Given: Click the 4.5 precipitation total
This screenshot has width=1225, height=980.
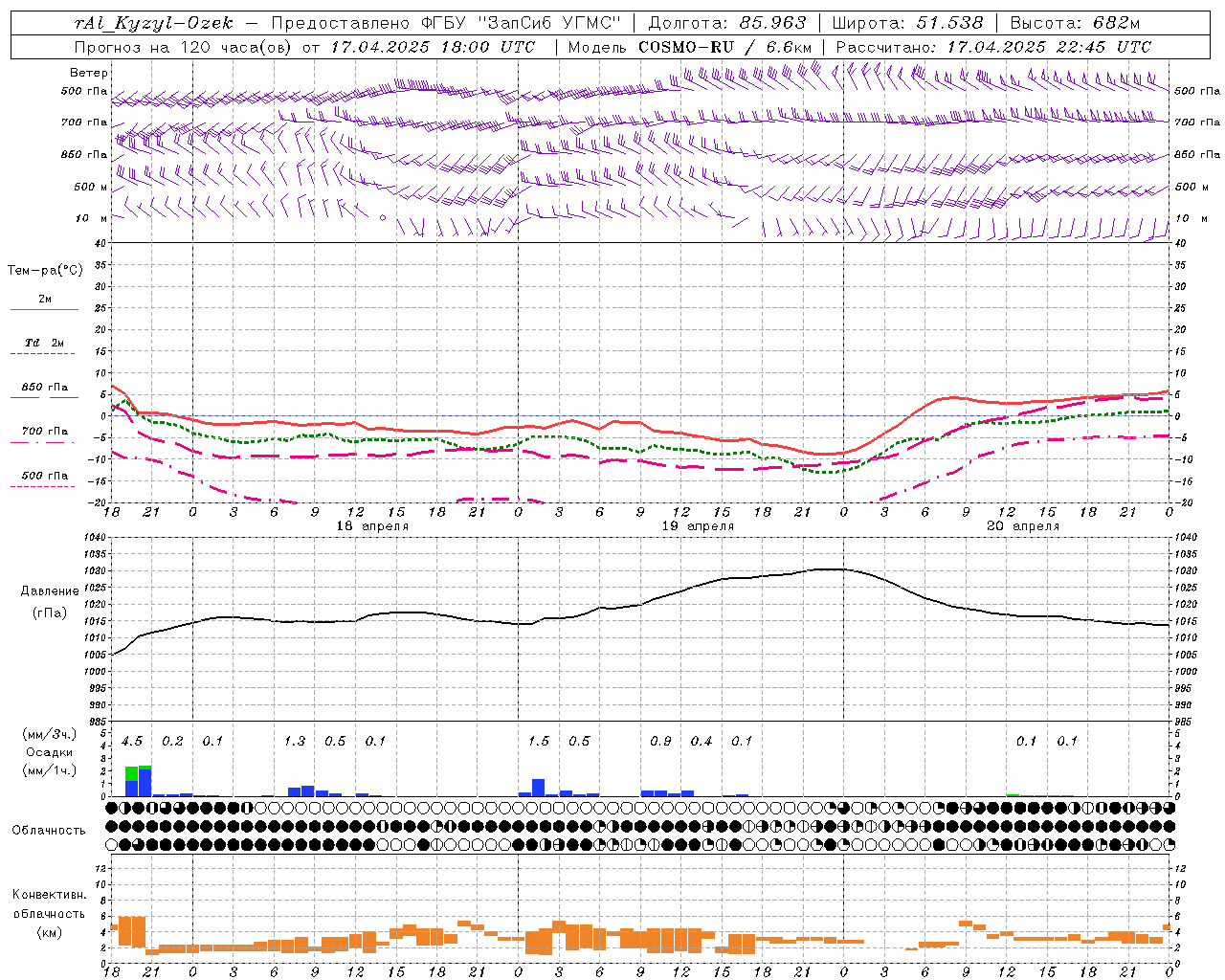Looking at the screenshot, I should [x=132, y=742].
